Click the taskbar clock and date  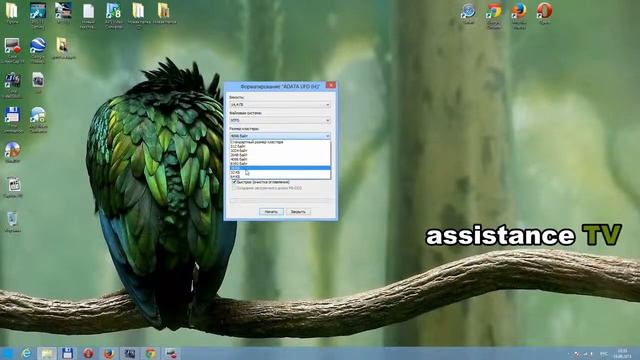622,354
